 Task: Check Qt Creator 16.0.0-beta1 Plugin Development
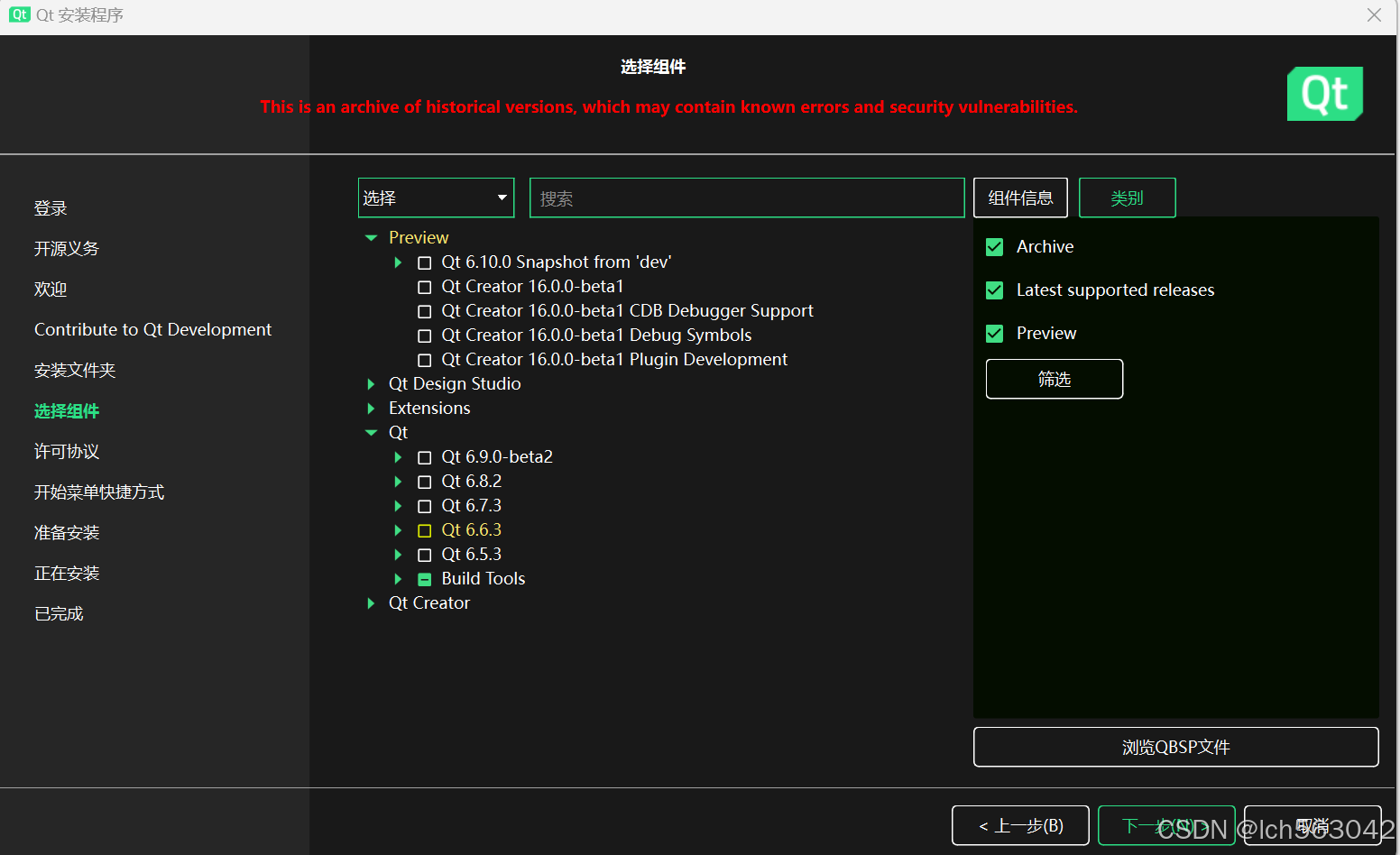(425, 361)
